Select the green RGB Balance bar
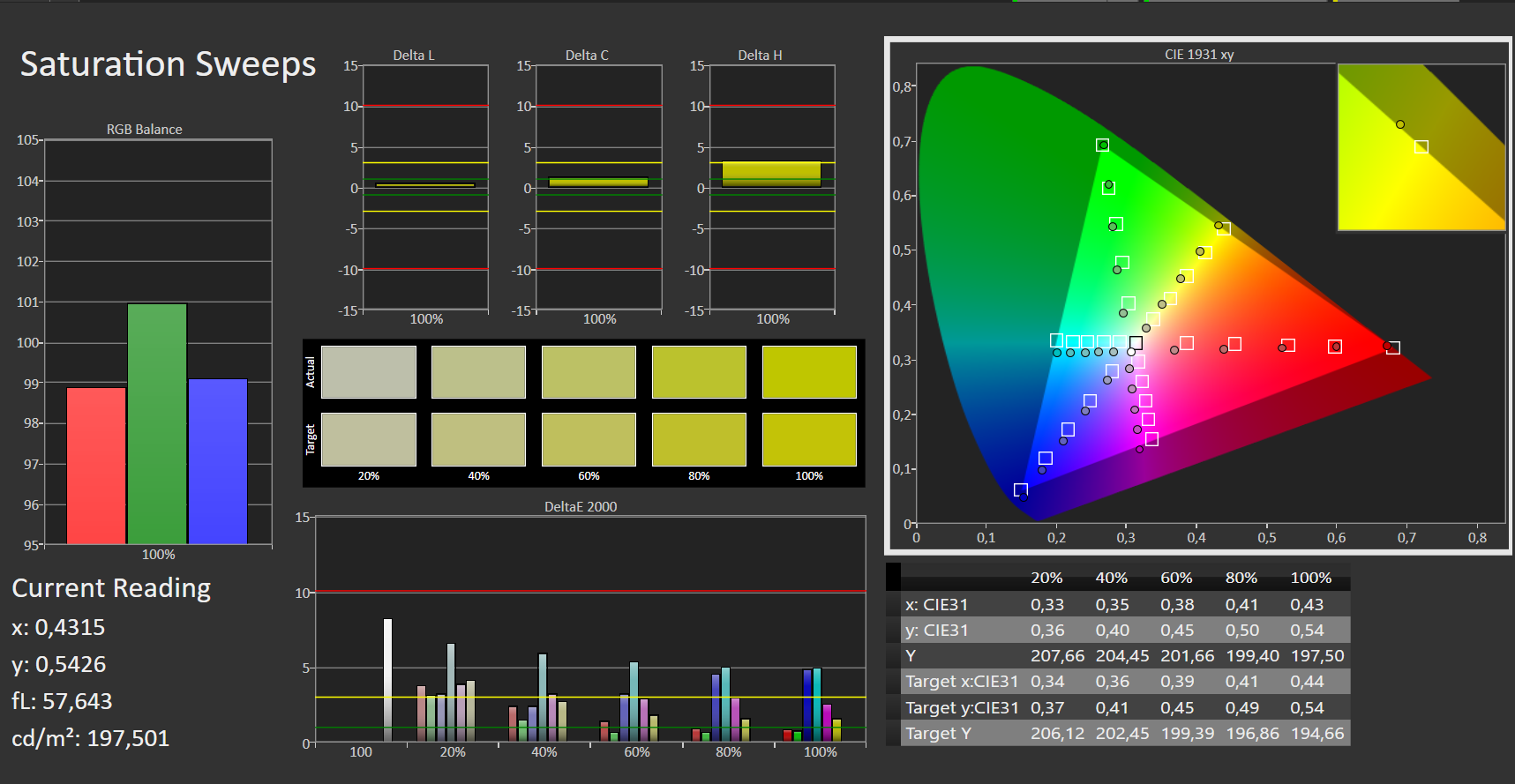This screenshot has height=784, width=1515. tap(157, 423)
